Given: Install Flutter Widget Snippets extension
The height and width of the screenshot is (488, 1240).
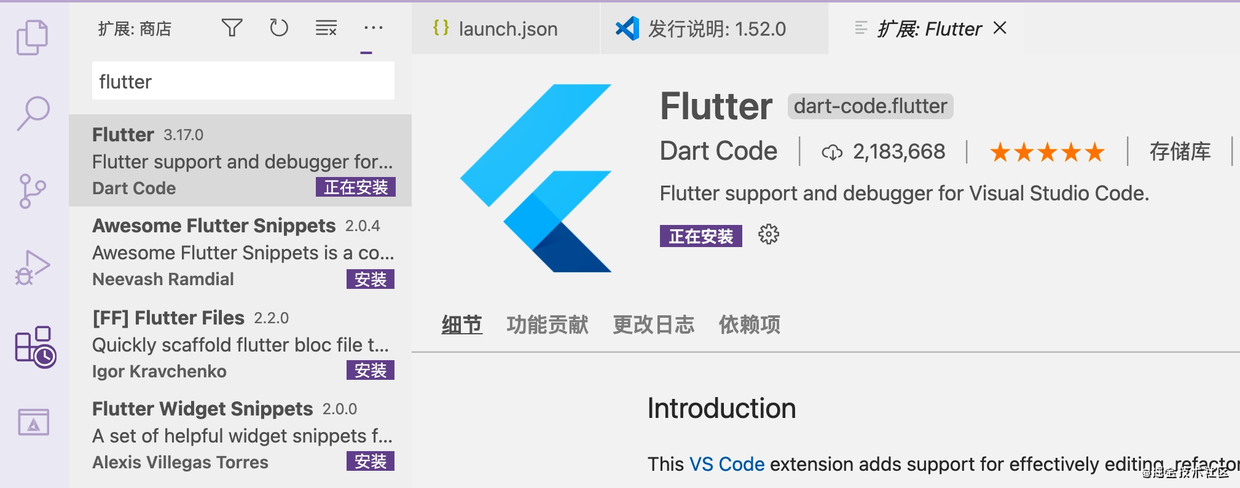Looking at the screenshot, I should [x=371, y=462].
